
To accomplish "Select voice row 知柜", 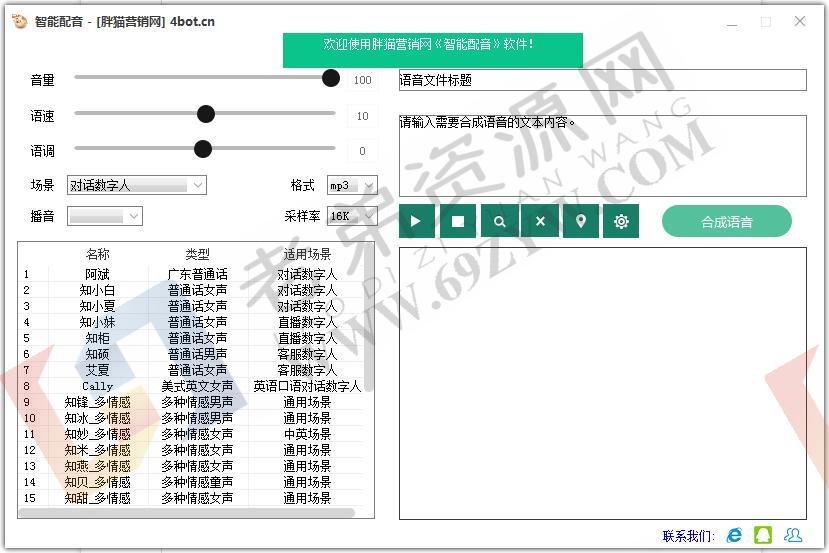I will (191, 338).
